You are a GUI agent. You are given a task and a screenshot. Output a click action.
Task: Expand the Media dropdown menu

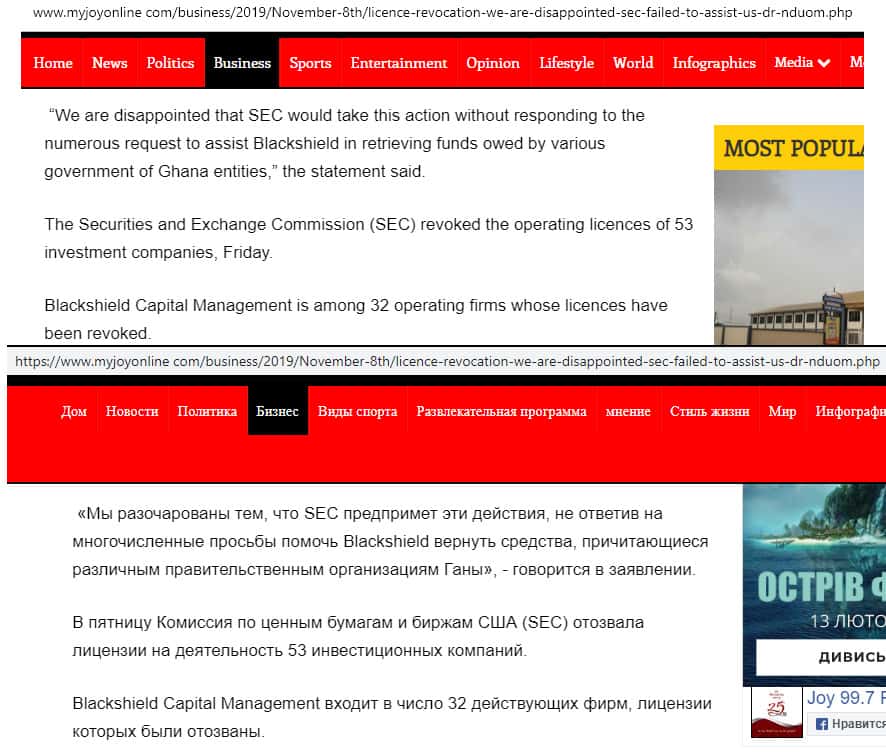802,63
